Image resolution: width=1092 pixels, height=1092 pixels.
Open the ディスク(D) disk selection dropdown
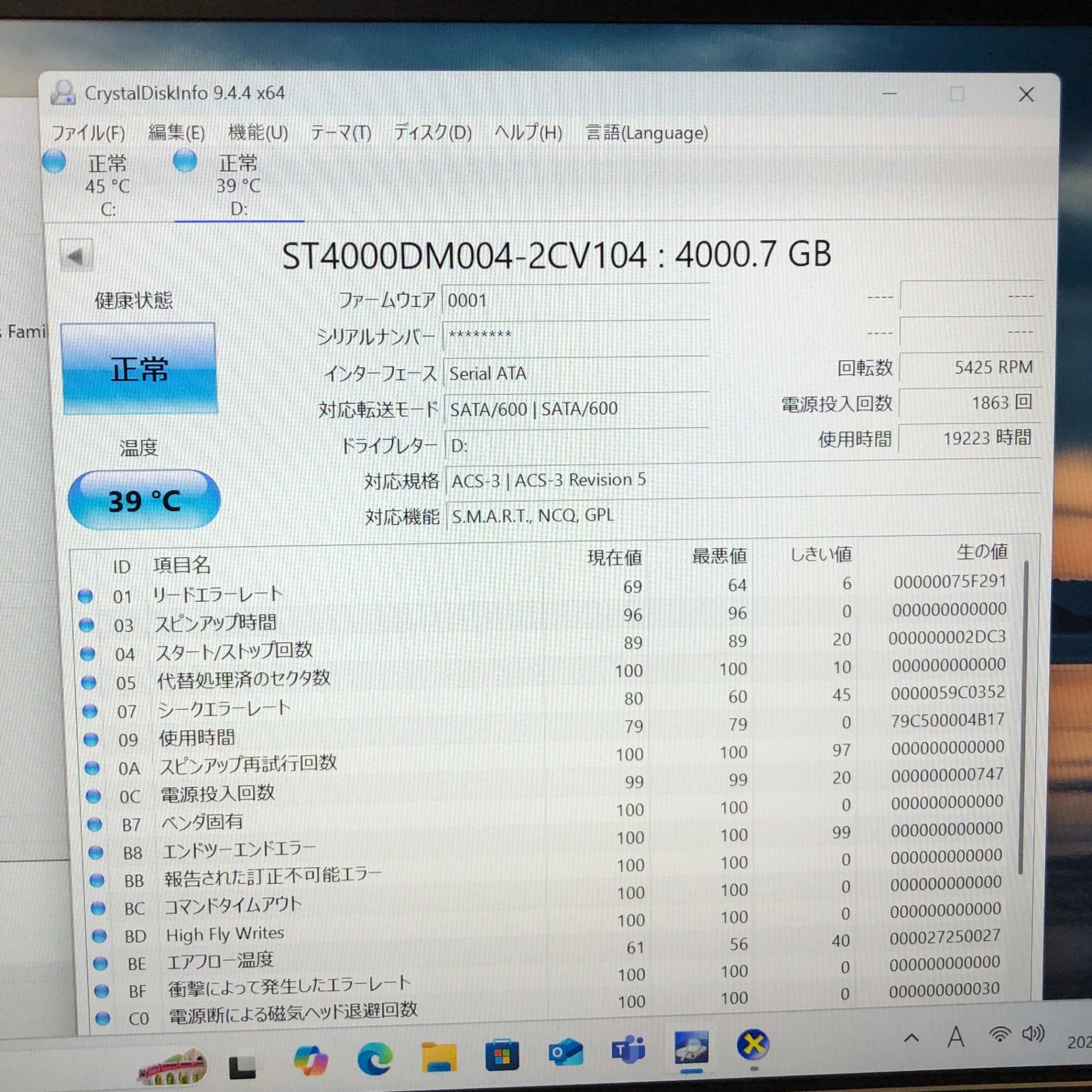431,134
